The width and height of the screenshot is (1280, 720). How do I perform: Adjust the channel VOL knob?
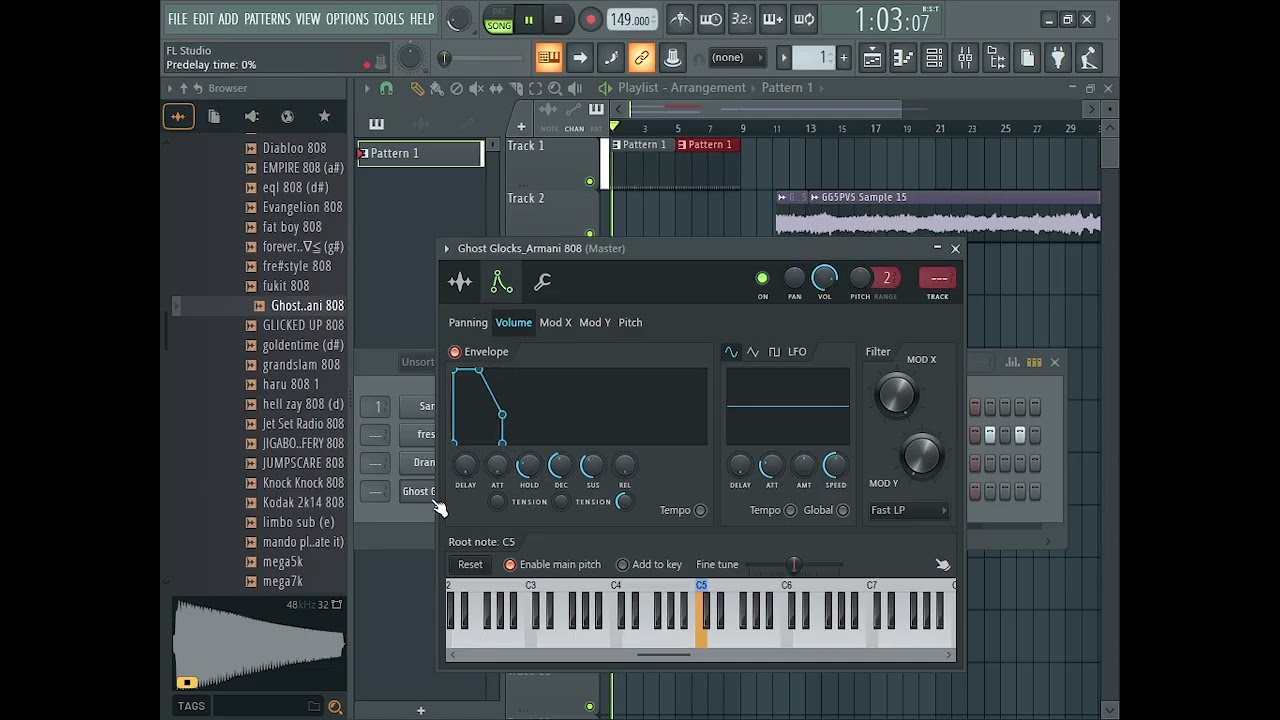click(x=825, y=278)
